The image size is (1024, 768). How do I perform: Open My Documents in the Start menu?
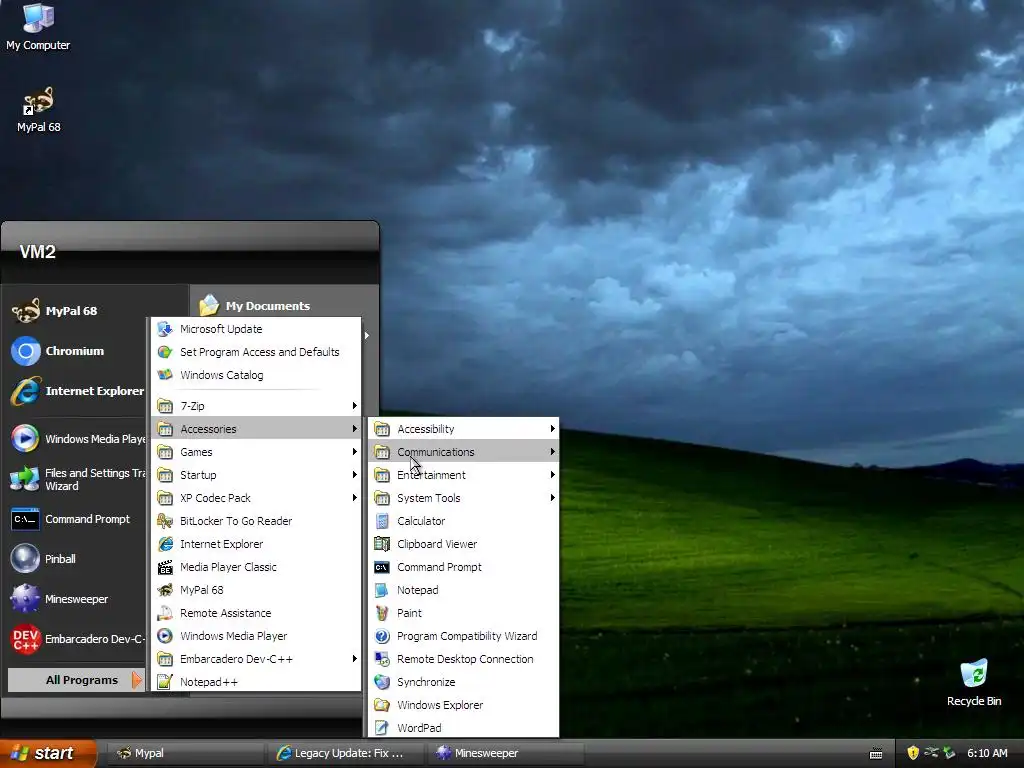click(x=255, y=306)
